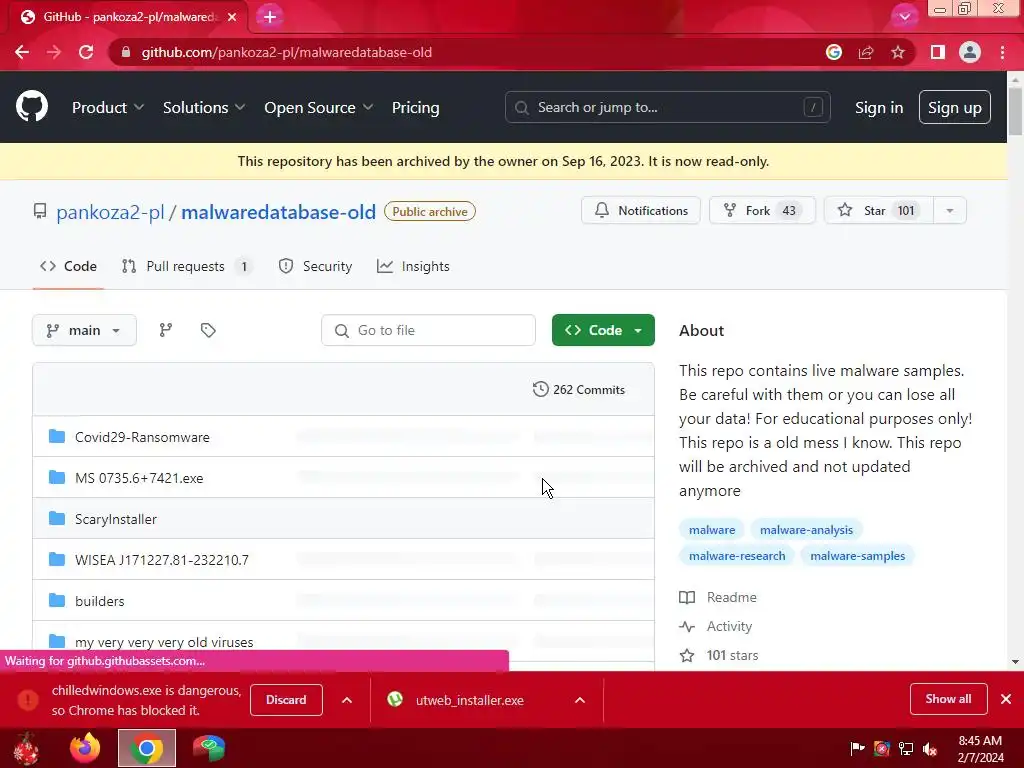This screenshot has height=768, width=1024.
Task: Toggle the Chrome side panel icon
Action: pyautogui.click(x=938, y=52)
